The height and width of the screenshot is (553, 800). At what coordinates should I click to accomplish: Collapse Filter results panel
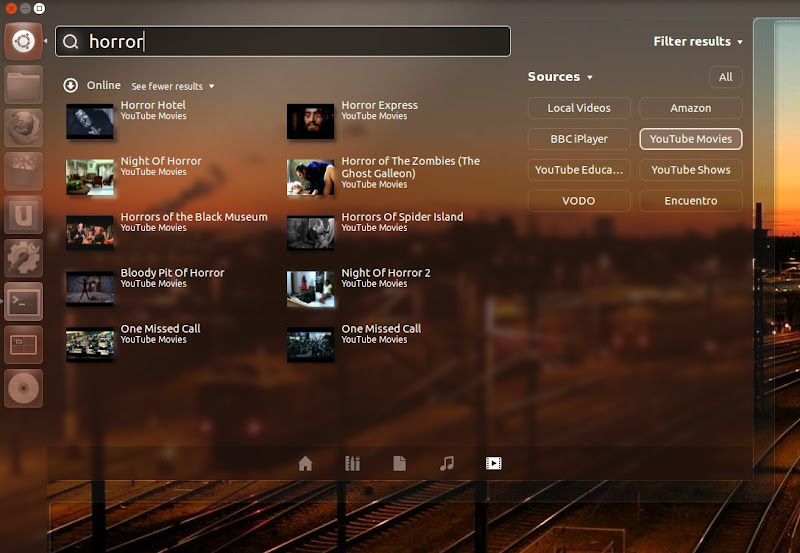pos(697,41)
